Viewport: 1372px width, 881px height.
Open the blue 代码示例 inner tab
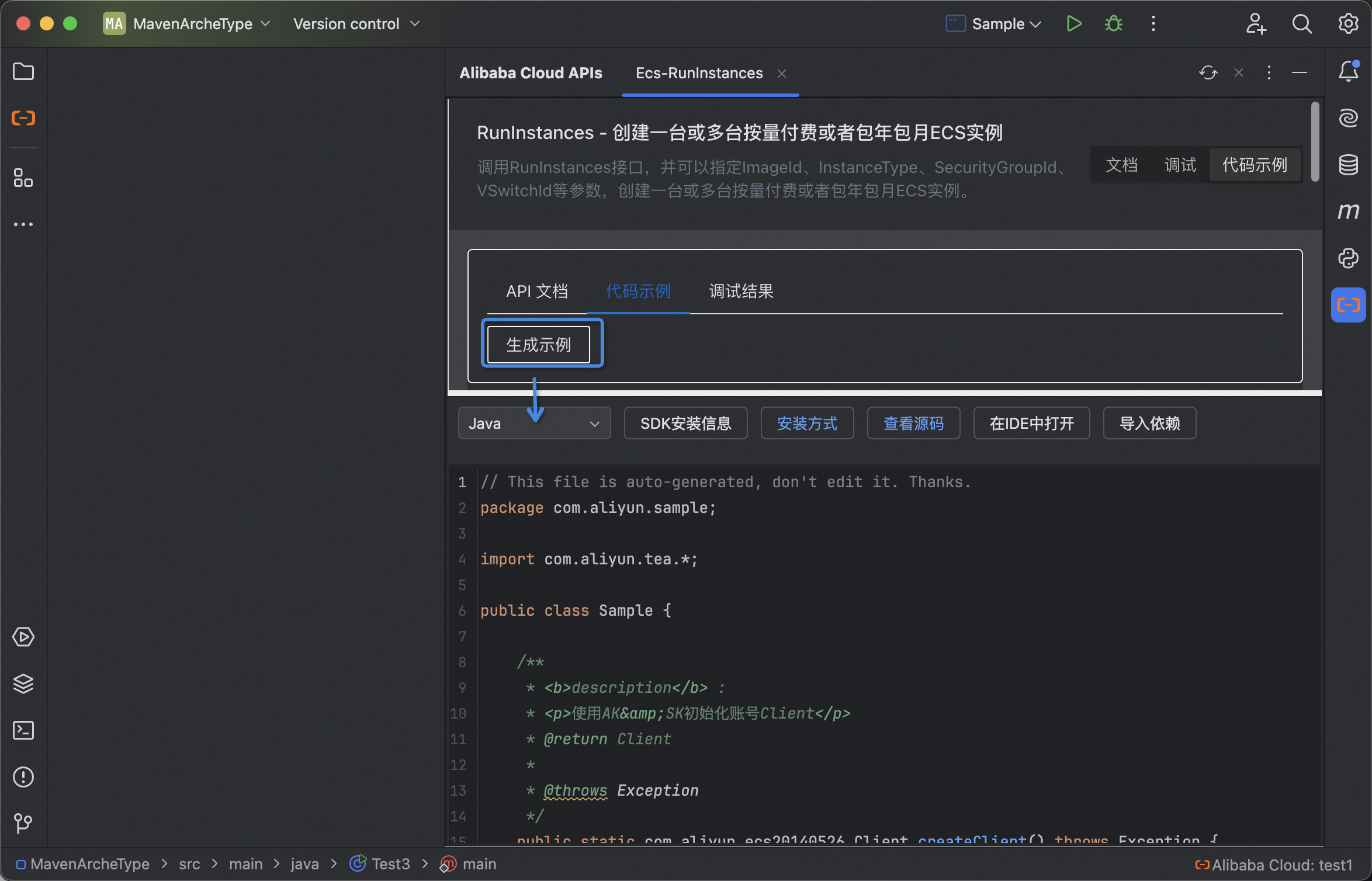[x=638, y=292]
